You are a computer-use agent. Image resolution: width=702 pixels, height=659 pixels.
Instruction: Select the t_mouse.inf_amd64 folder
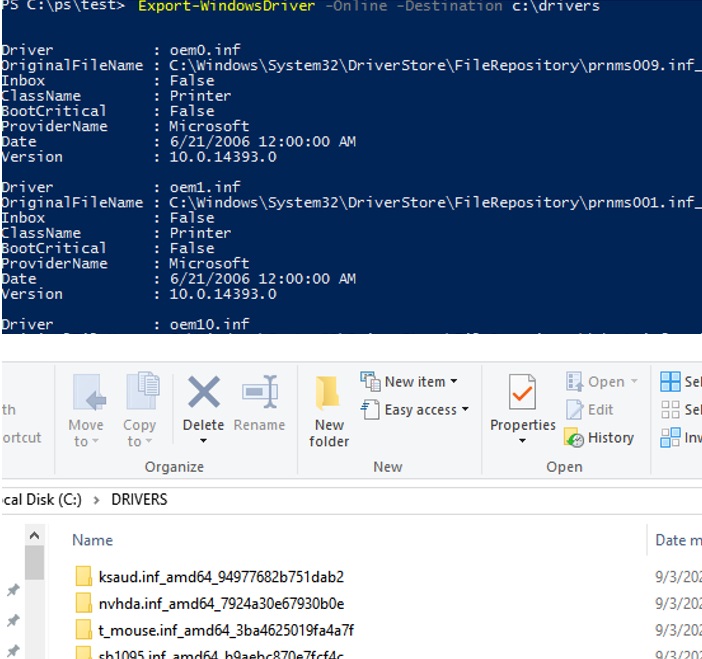point(226,630)
